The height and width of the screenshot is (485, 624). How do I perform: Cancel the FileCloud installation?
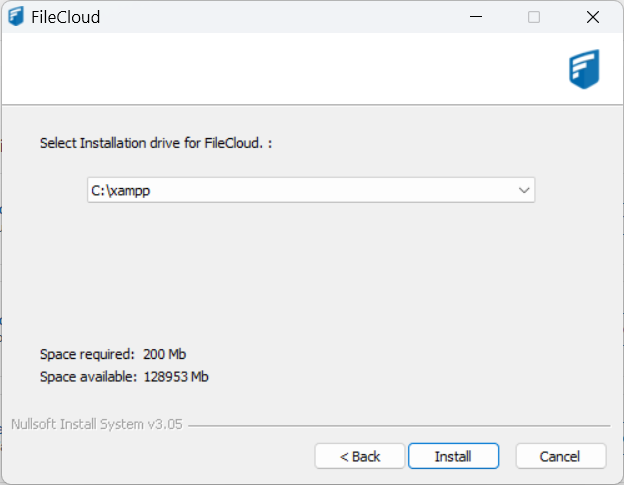[560, 456]
